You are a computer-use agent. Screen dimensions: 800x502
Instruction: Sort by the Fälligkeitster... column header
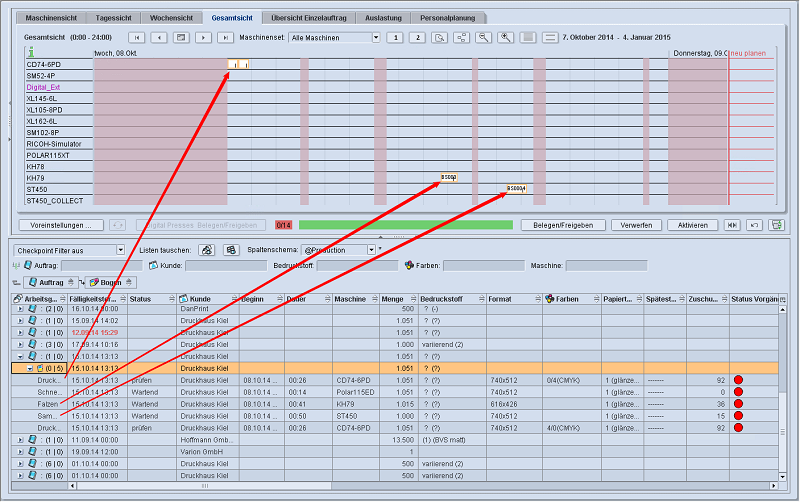point(96,299)
